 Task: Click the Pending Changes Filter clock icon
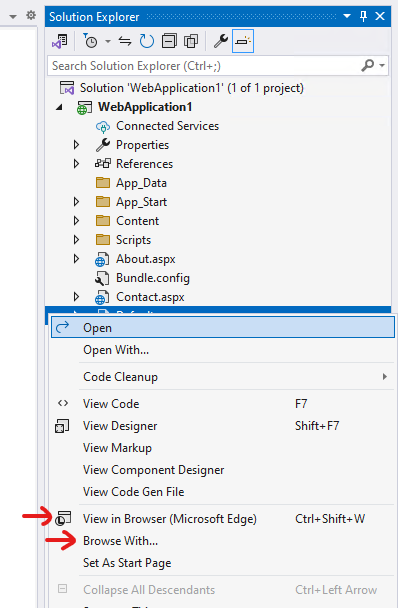pyautogui.click(x=90, y=41)
